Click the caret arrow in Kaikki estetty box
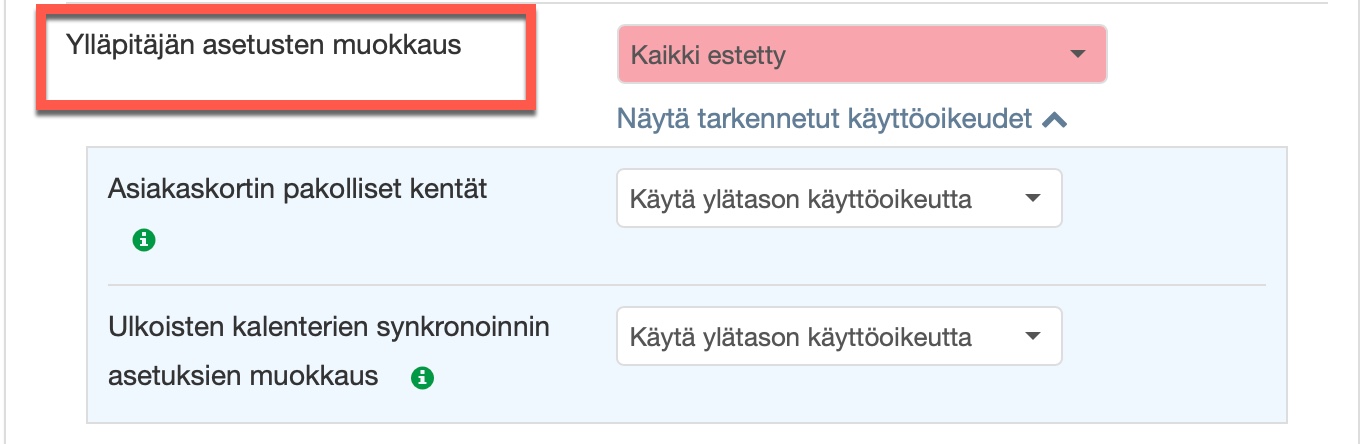Image resolution: width=1360 pixels, height=444 pixels. click(x=1077, y=55)
